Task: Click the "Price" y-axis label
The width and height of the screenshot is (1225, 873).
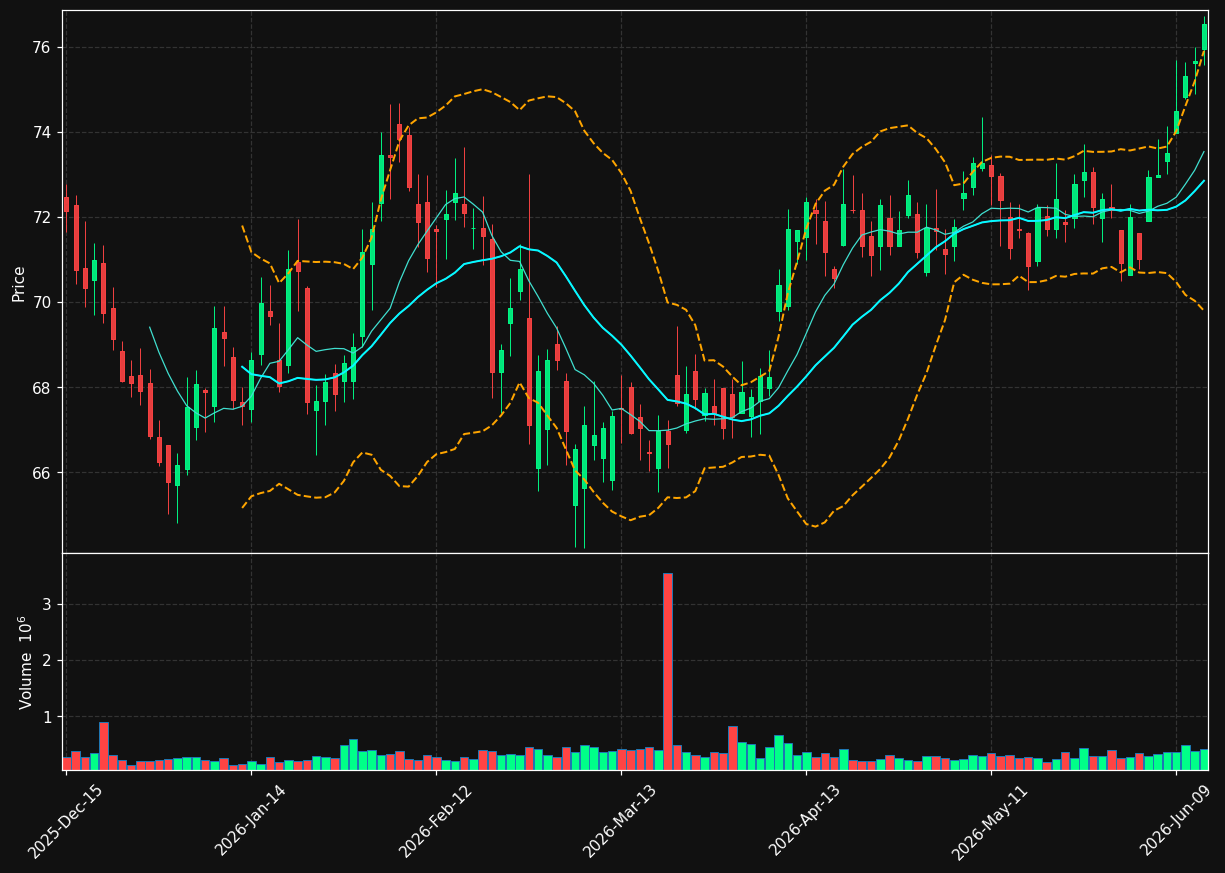Action: pyautogui.click(x=19, y=283)
